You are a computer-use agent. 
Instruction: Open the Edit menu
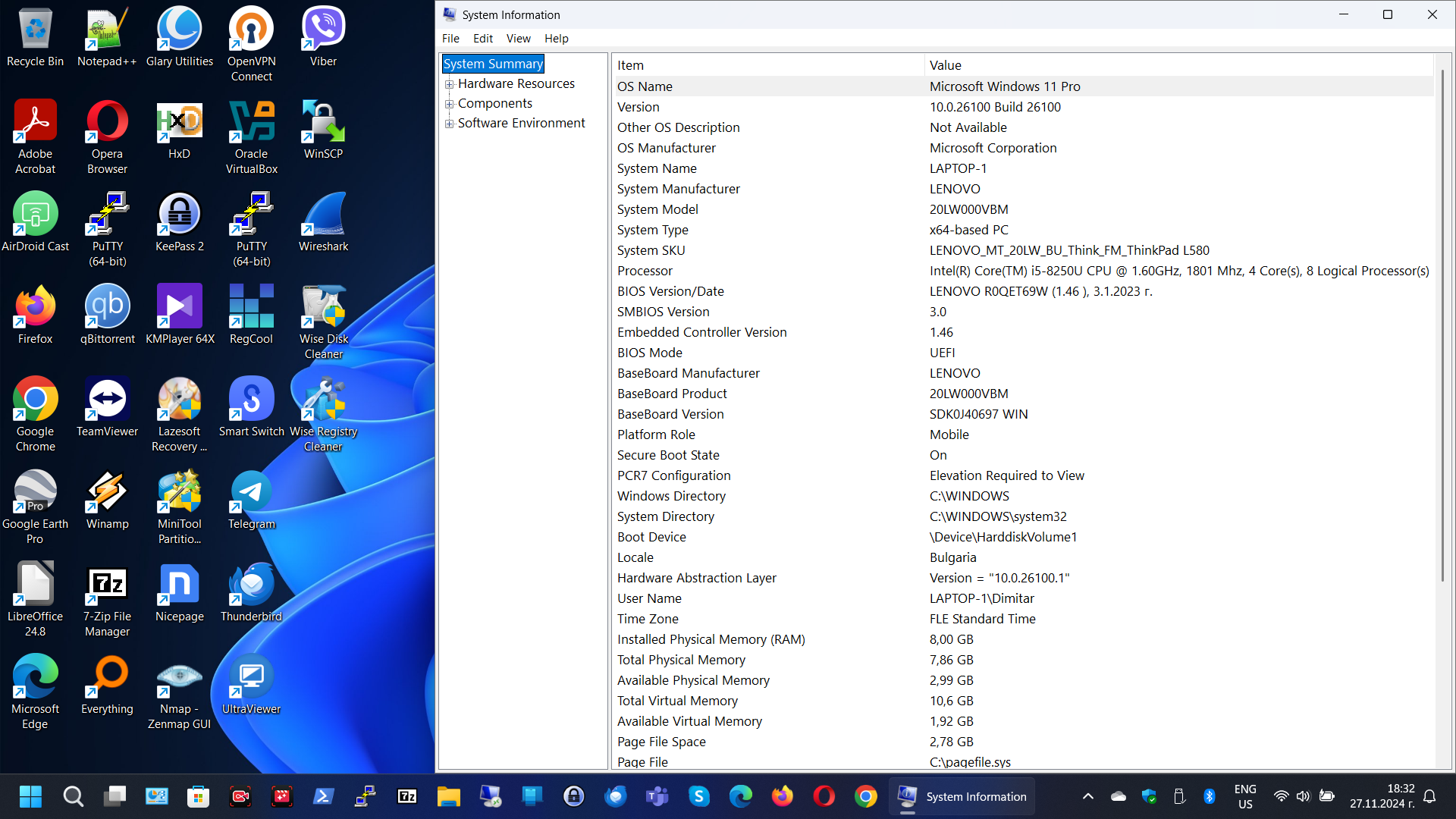[483, 39]
